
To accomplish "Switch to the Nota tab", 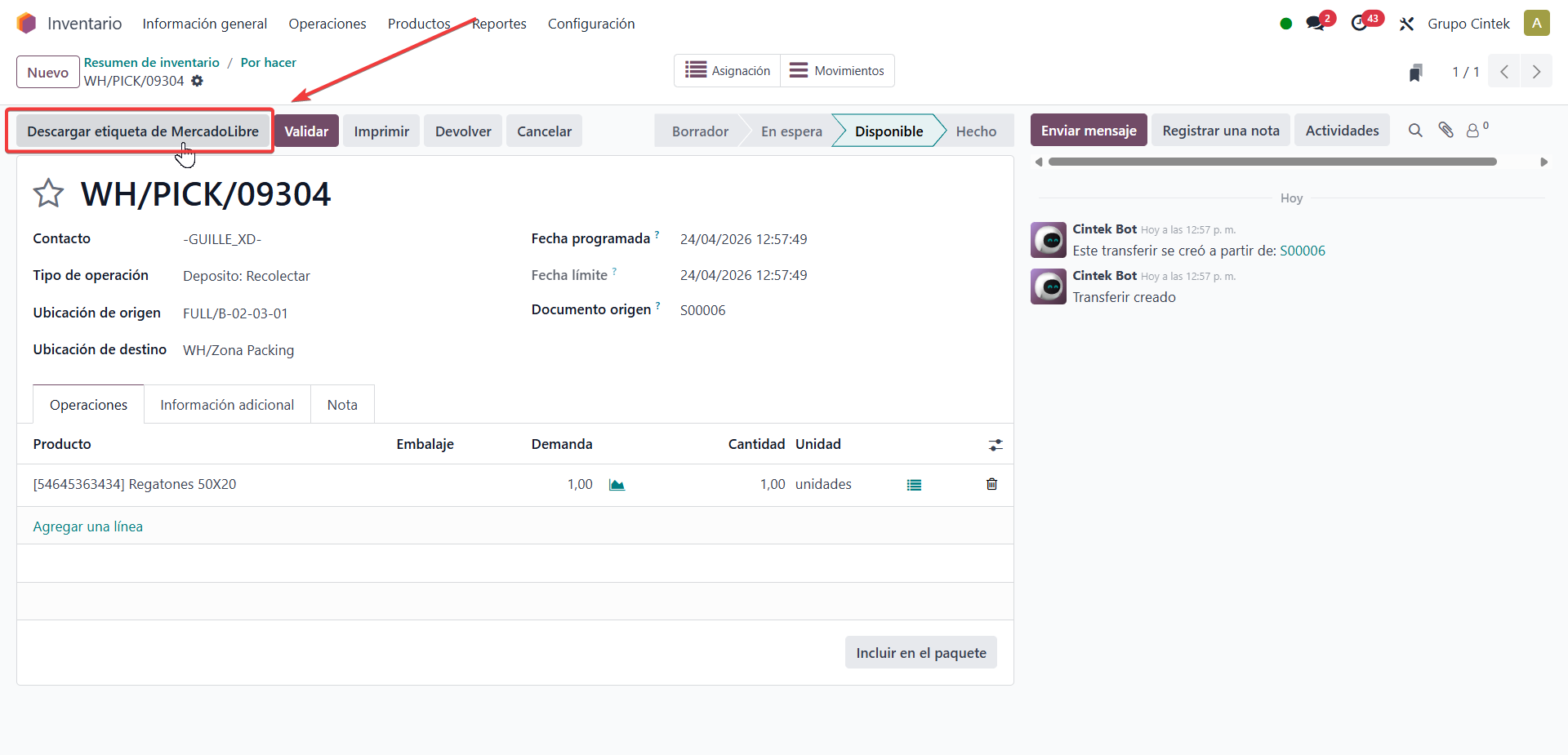I will [x=342, y=405].
